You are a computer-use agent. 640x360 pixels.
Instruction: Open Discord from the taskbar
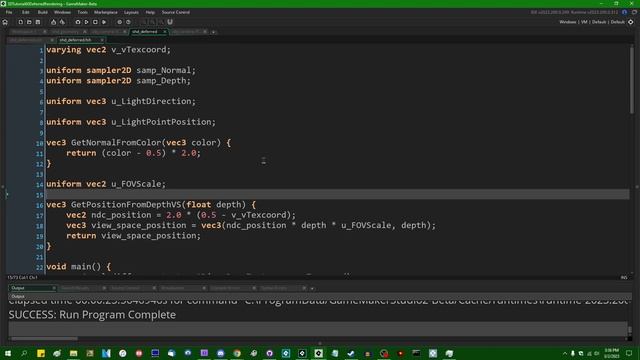220,353
